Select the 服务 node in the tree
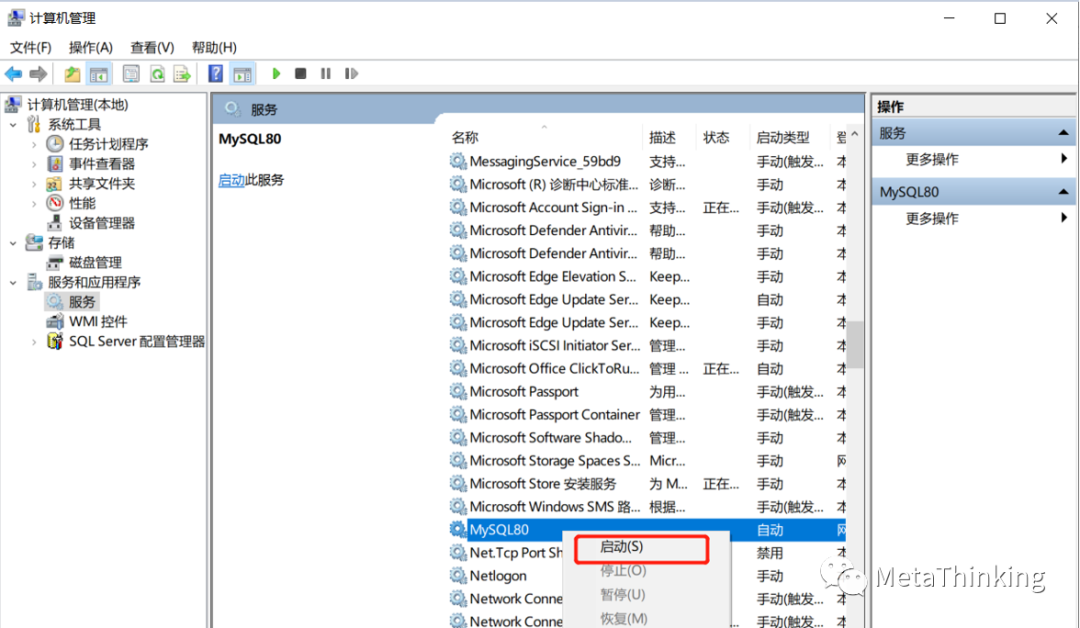The image size is (1080, 628). [82, 302]
